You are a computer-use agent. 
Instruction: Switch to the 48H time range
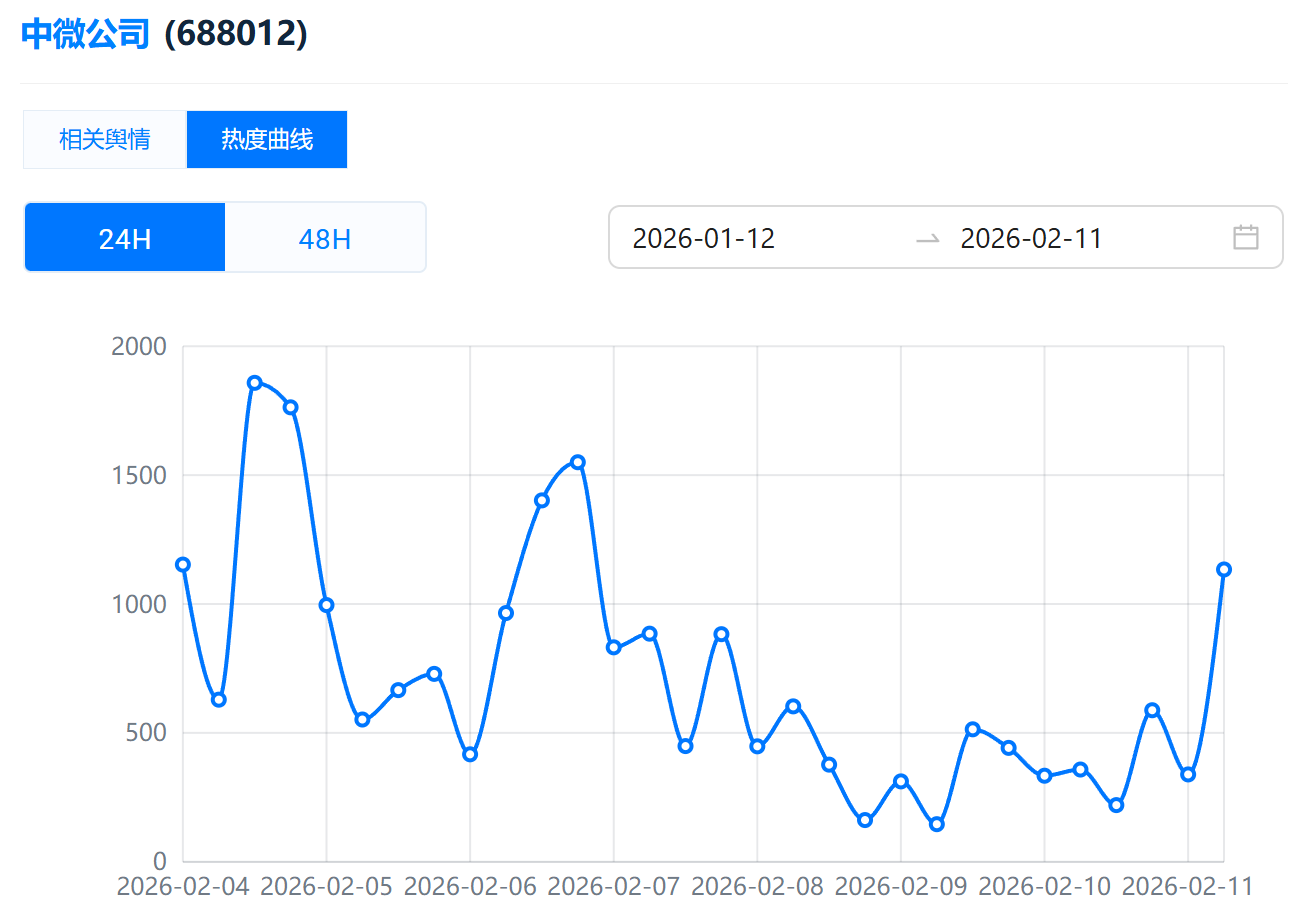325,238
